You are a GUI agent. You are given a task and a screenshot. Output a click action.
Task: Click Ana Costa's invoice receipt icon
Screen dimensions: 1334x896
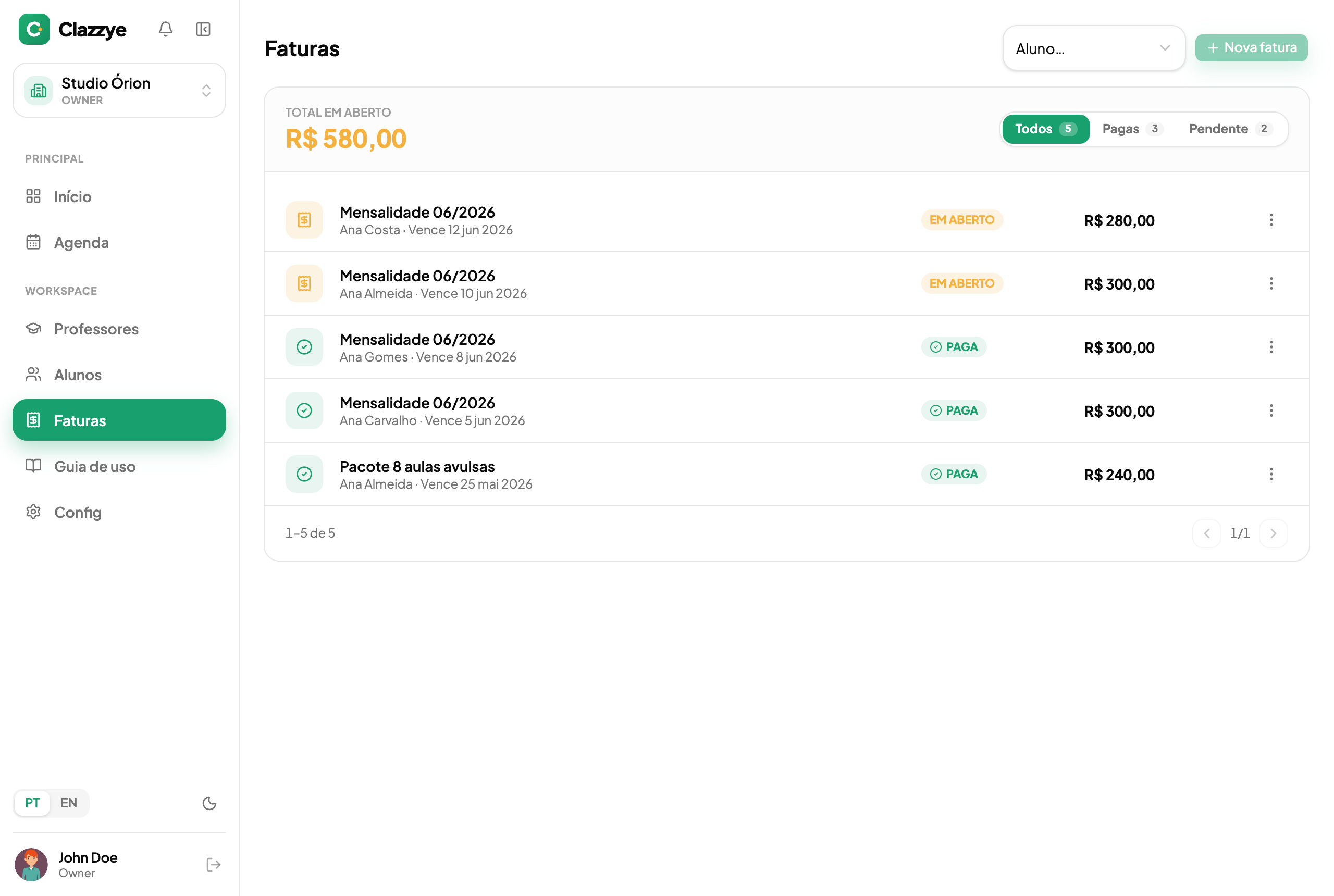click(x=304, y=220)
